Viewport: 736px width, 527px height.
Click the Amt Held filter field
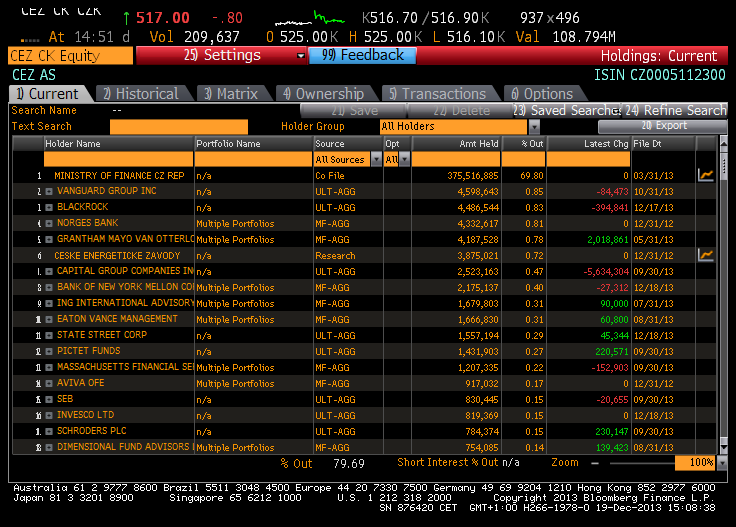pyautogui.click(x=456, y=160)
